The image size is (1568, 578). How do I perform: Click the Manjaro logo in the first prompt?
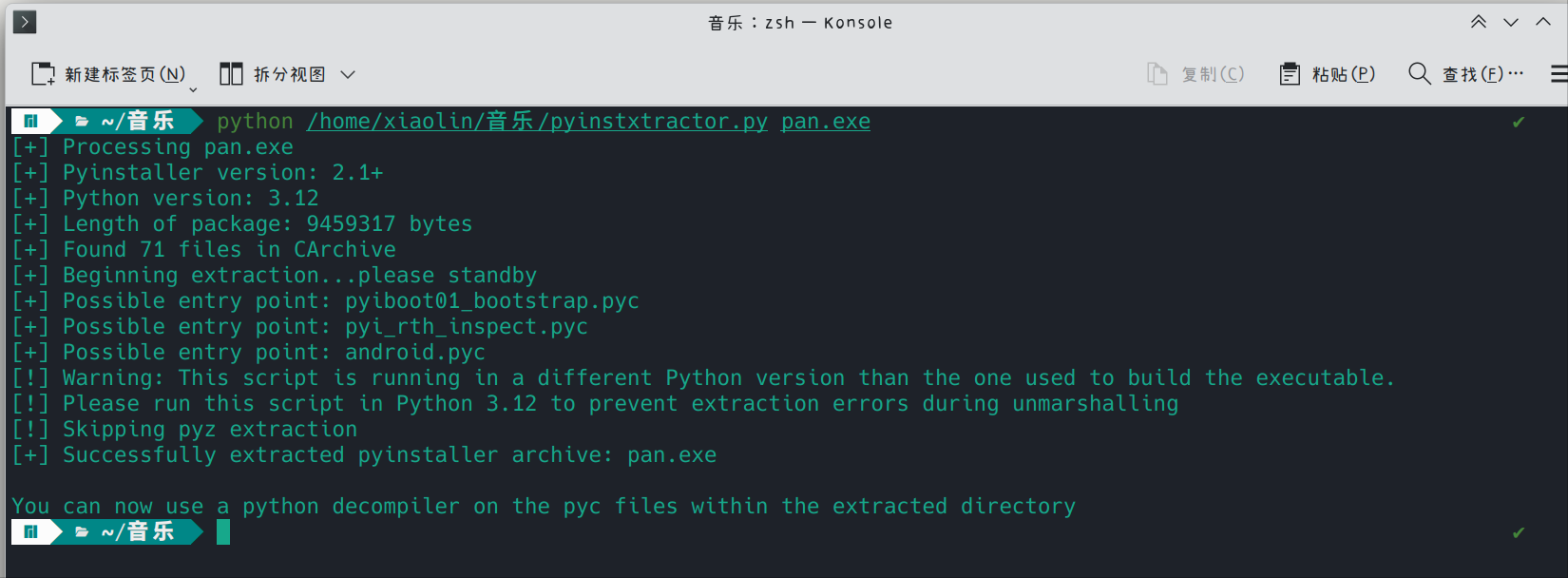pyautogui.click(x=30, y=121)
